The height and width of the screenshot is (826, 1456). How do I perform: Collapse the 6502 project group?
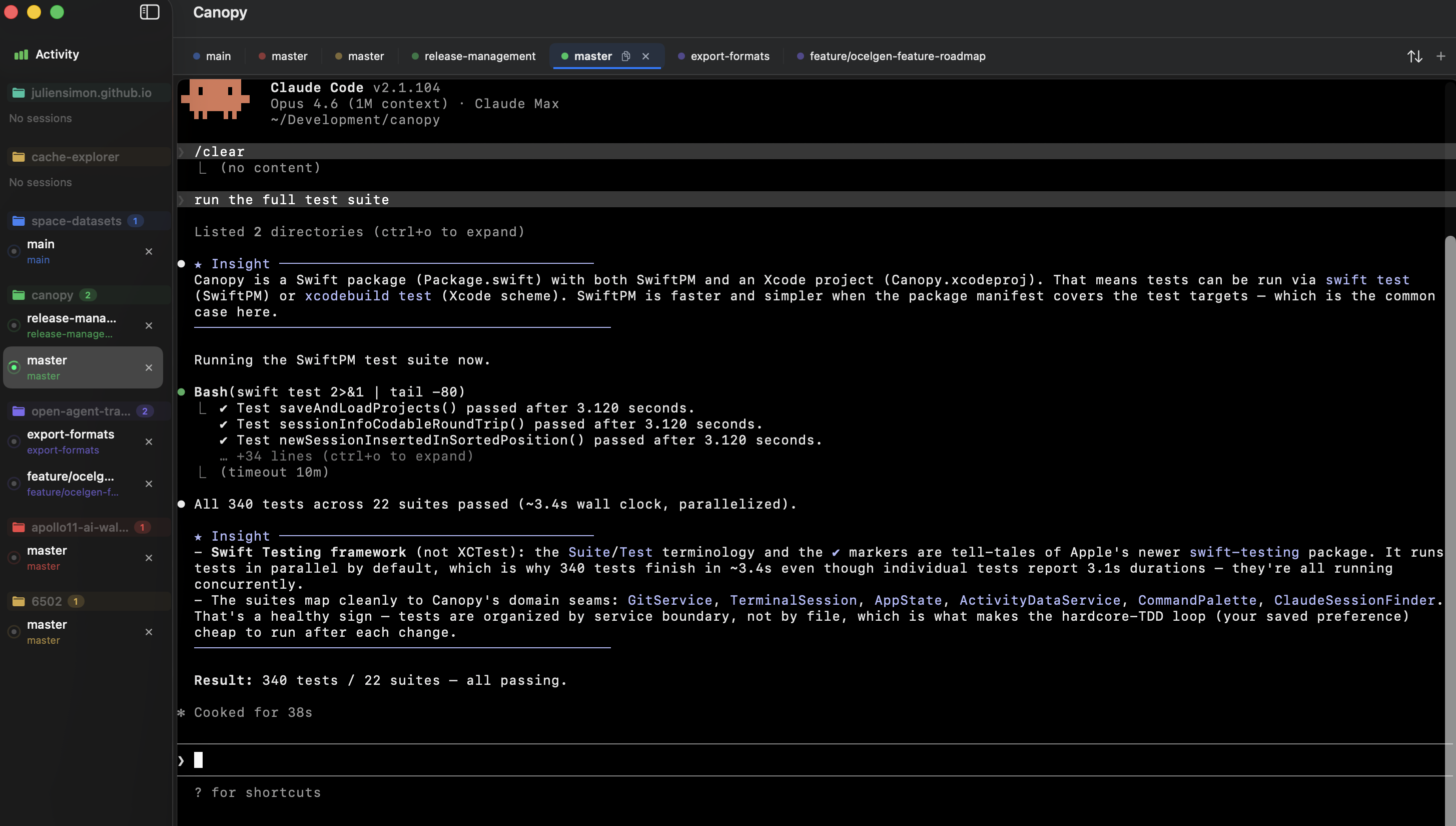(88, 601)
